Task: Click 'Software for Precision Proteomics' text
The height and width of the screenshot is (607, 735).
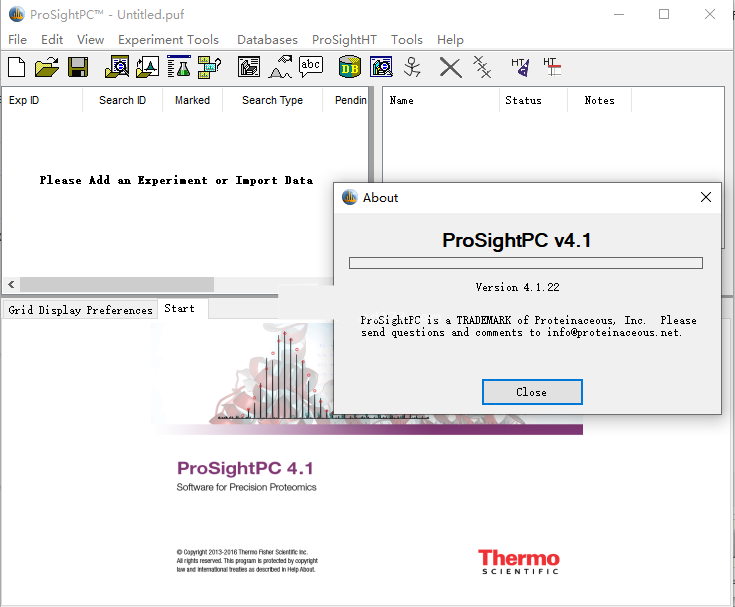Action: coord(246,487)
